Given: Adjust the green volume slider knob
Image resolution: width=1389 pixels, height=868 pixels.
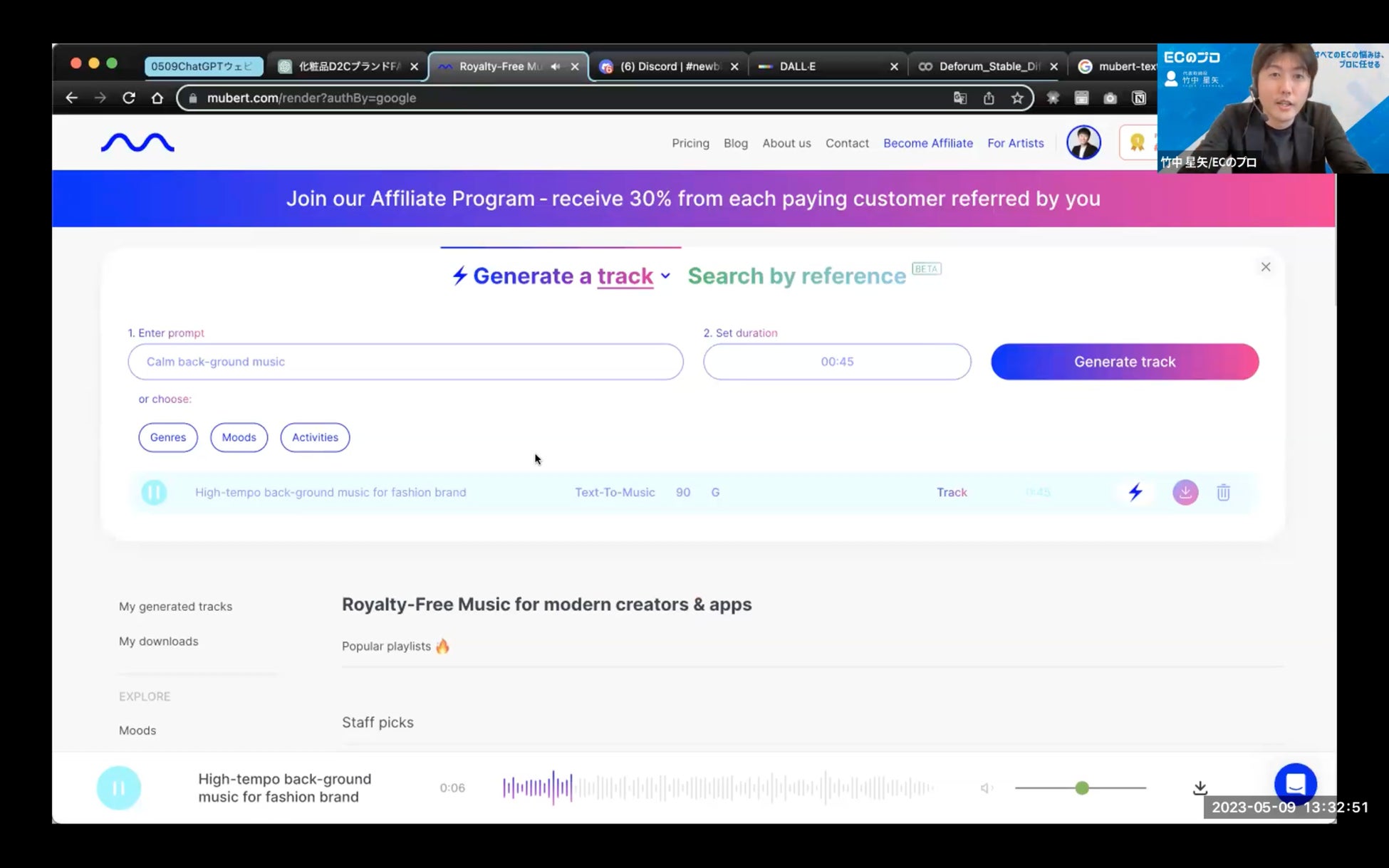Looking at the screenshot, I should point(1082,788).
